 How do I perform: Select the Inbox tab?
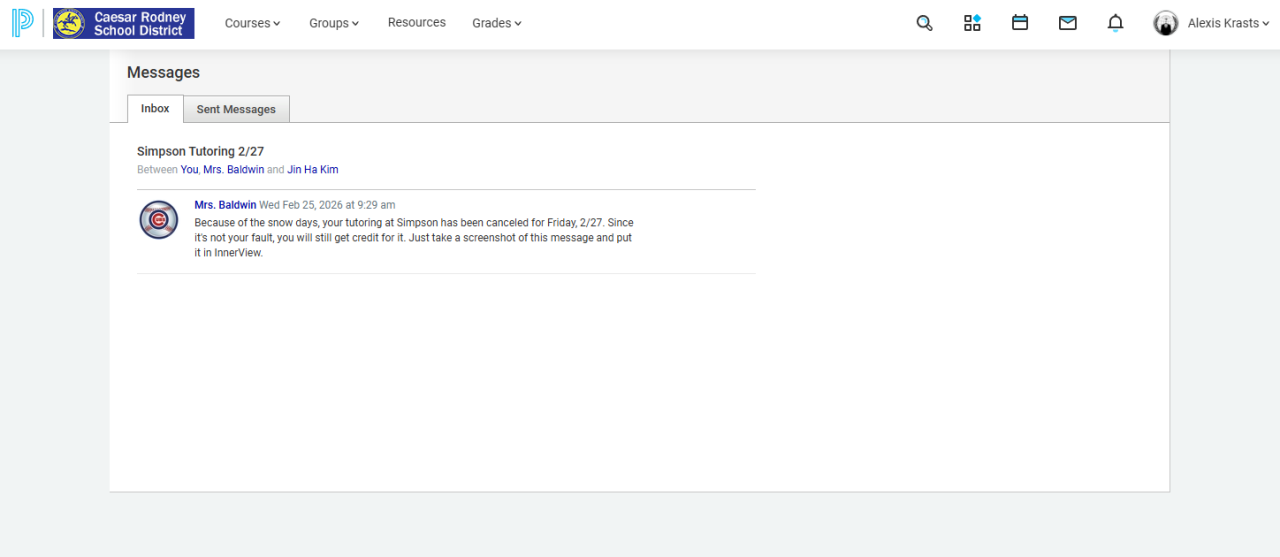(x=155, y=109)
